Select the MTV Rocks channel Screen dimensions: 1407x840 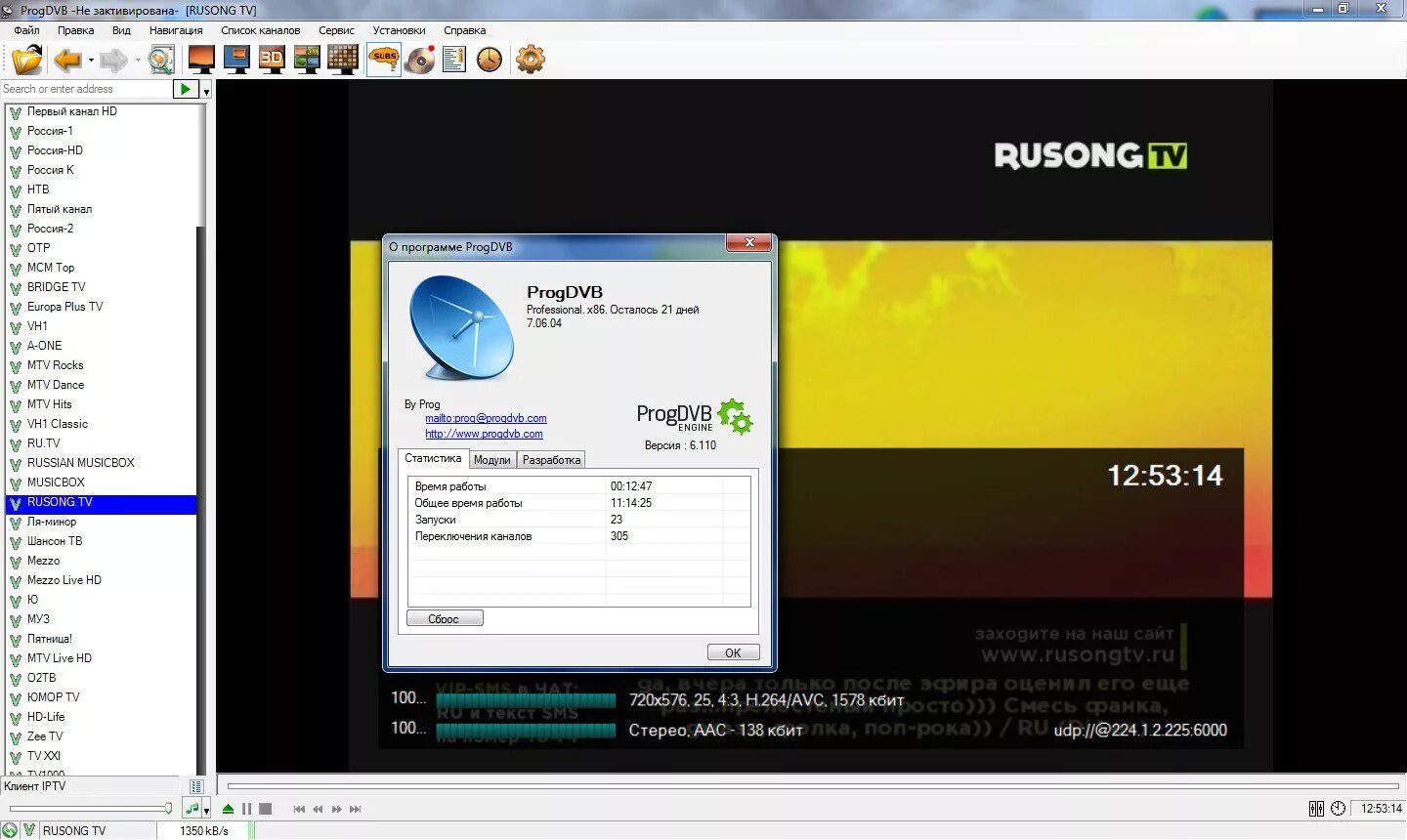click(x=56, y=365)
